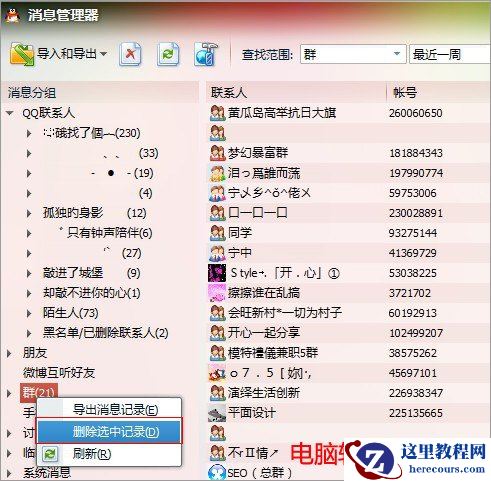Screen dimensions: 491x481
Task: Select account number 197990774
Action: (416, 173)
